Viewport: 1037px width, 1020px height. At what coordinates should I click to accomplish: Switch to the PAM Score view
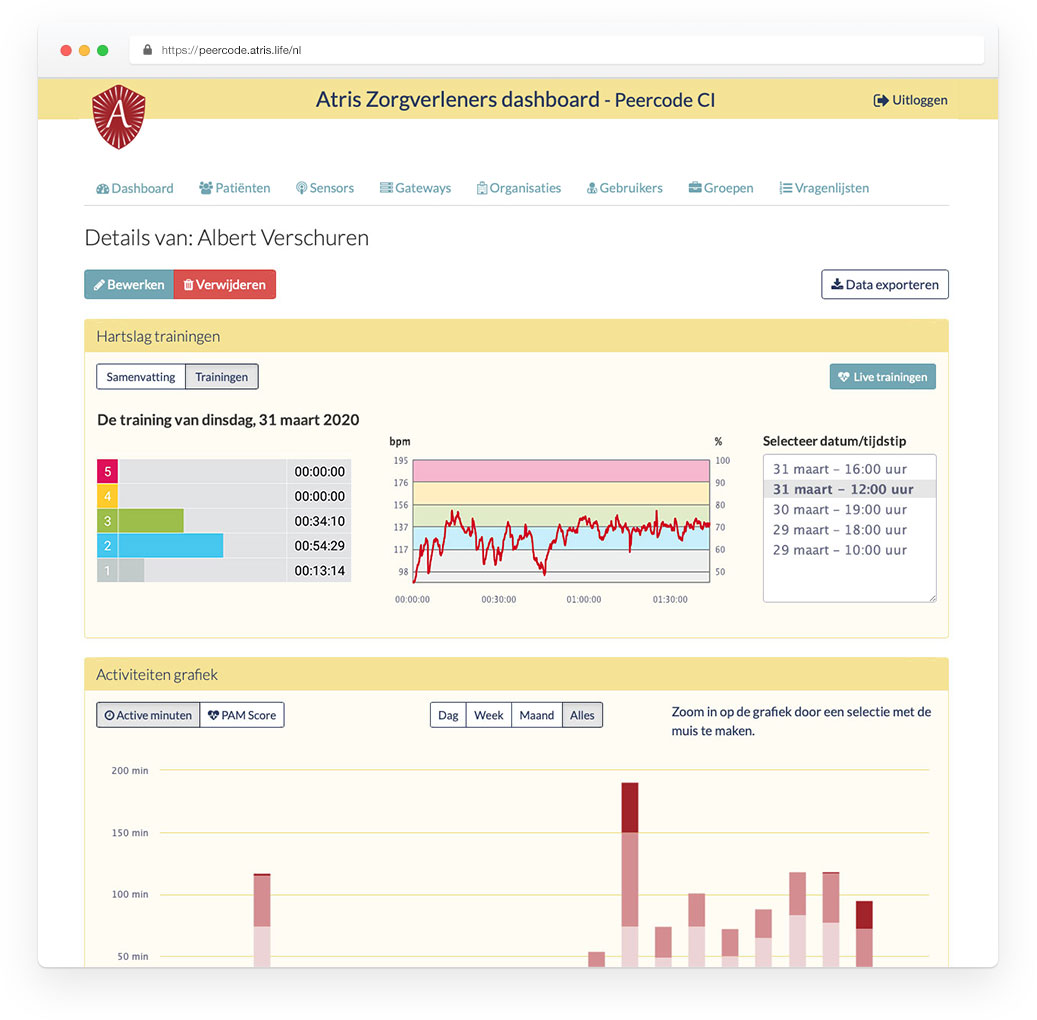[x=241, y=714]
